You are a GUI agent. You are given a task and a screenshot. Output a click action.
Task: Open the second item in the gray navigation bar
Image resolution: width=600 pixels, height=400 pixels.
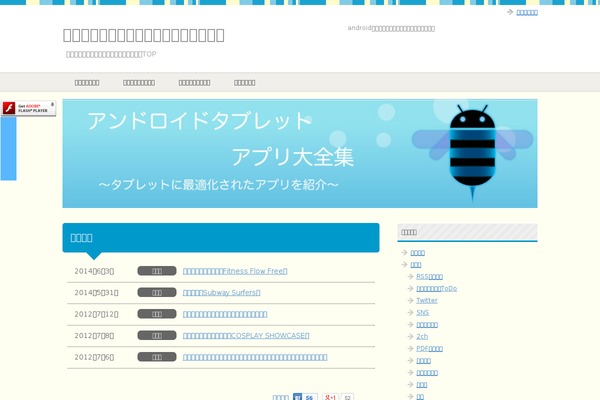pos(139,83)
